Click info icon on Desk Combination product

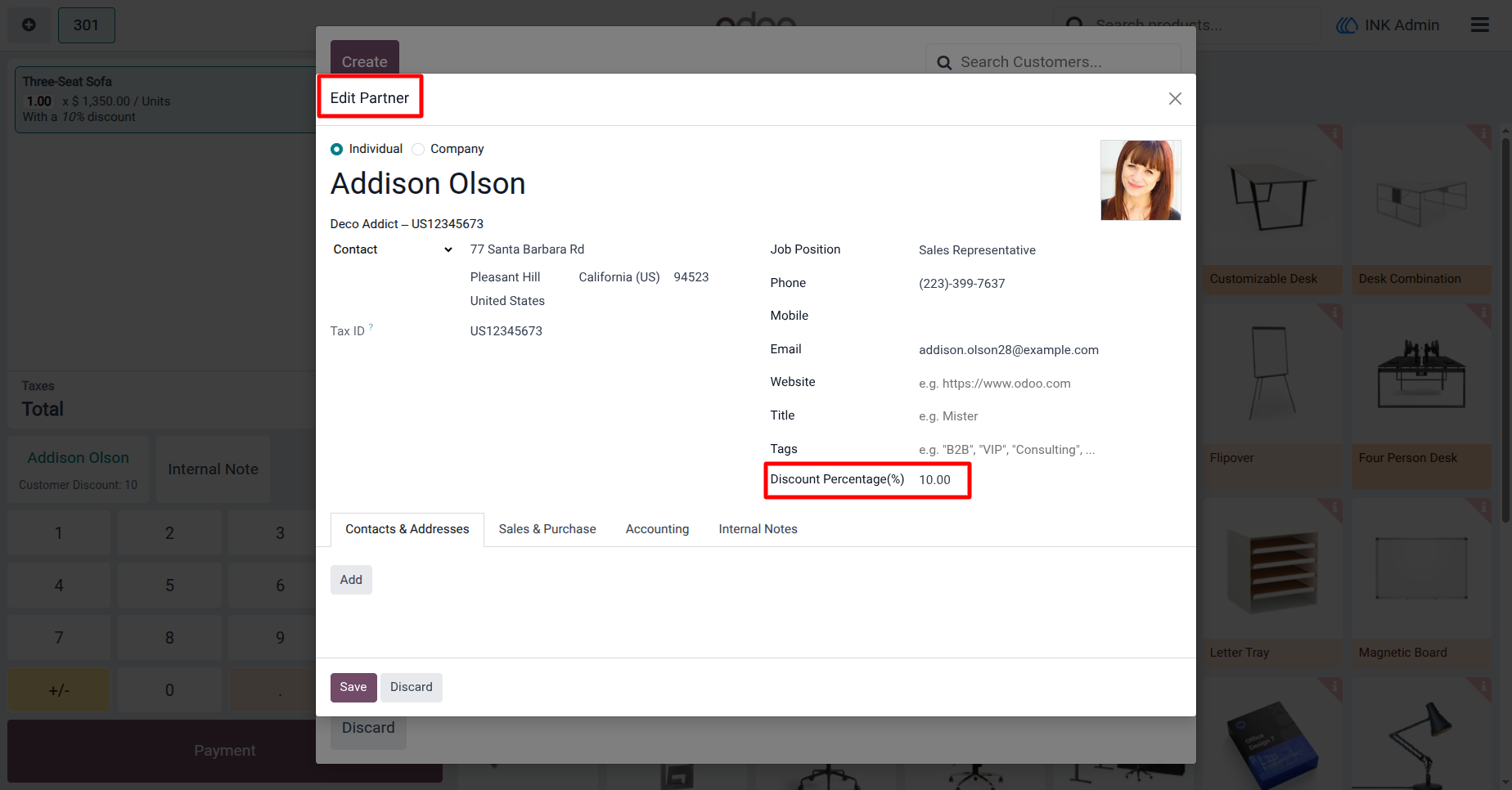tap(1483, 132)
